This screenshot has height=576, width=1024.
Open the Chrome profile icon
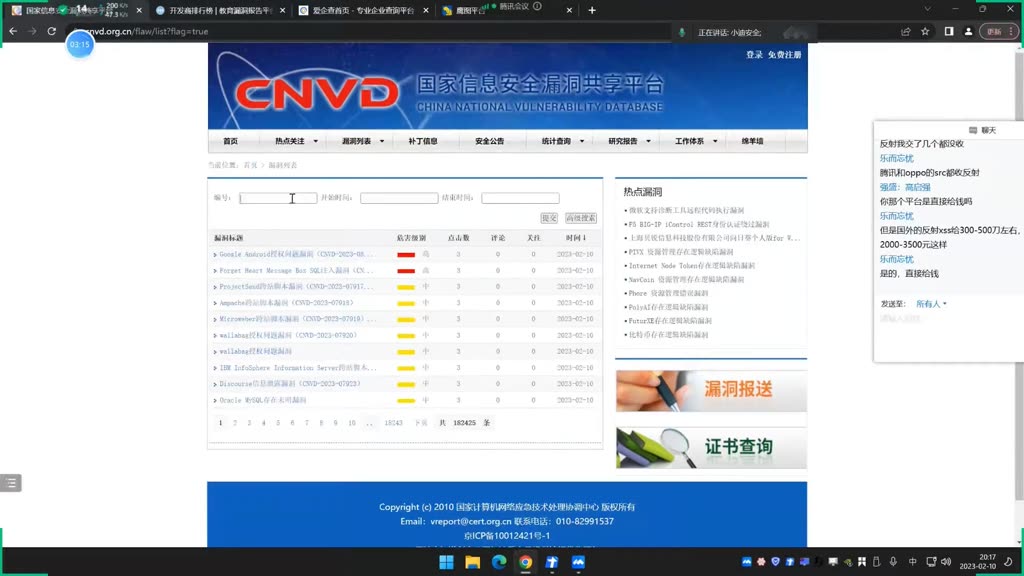tap(968, 31)
